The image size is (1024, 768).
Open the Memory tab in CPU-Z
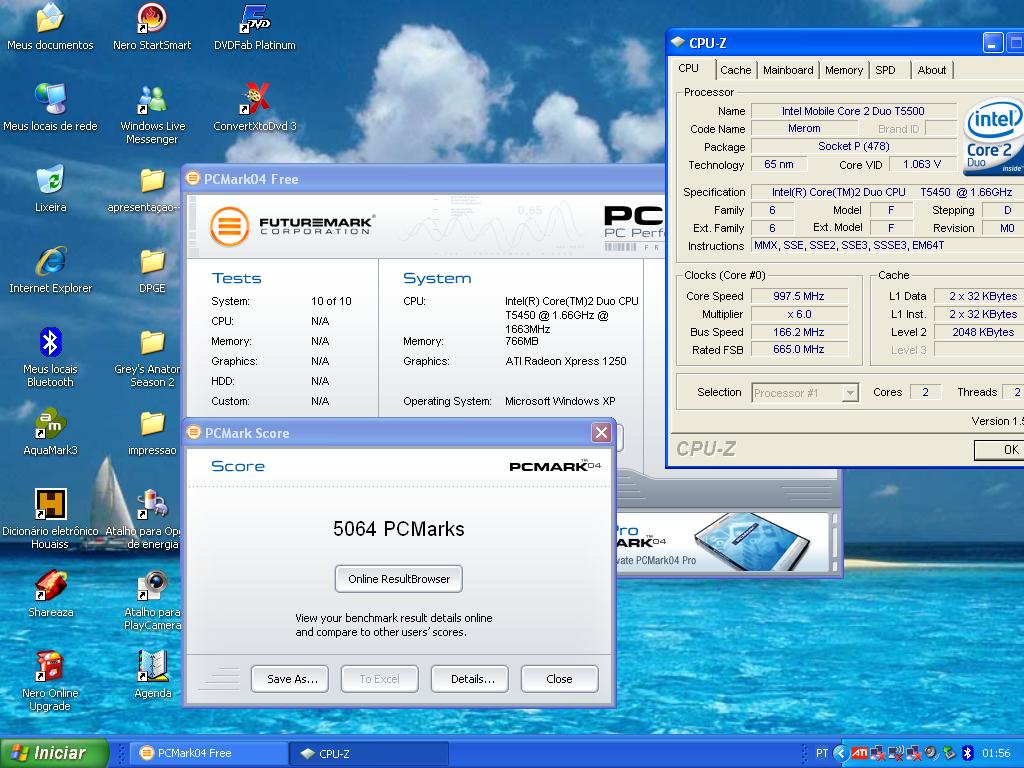pos(844,70)
